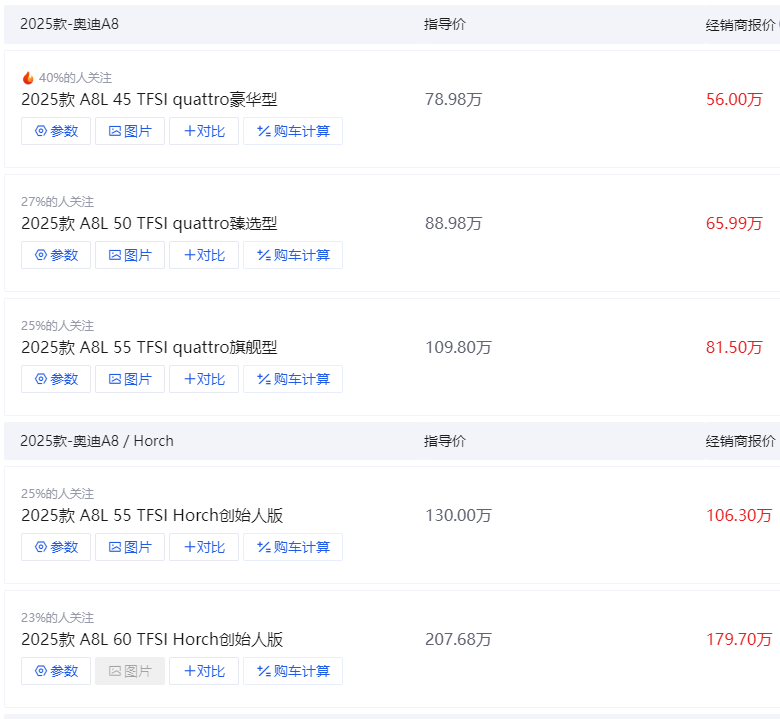The image size is (780, 719).
Task: Click the fire icon beside 40%的人关注
Action: point(28,78)
